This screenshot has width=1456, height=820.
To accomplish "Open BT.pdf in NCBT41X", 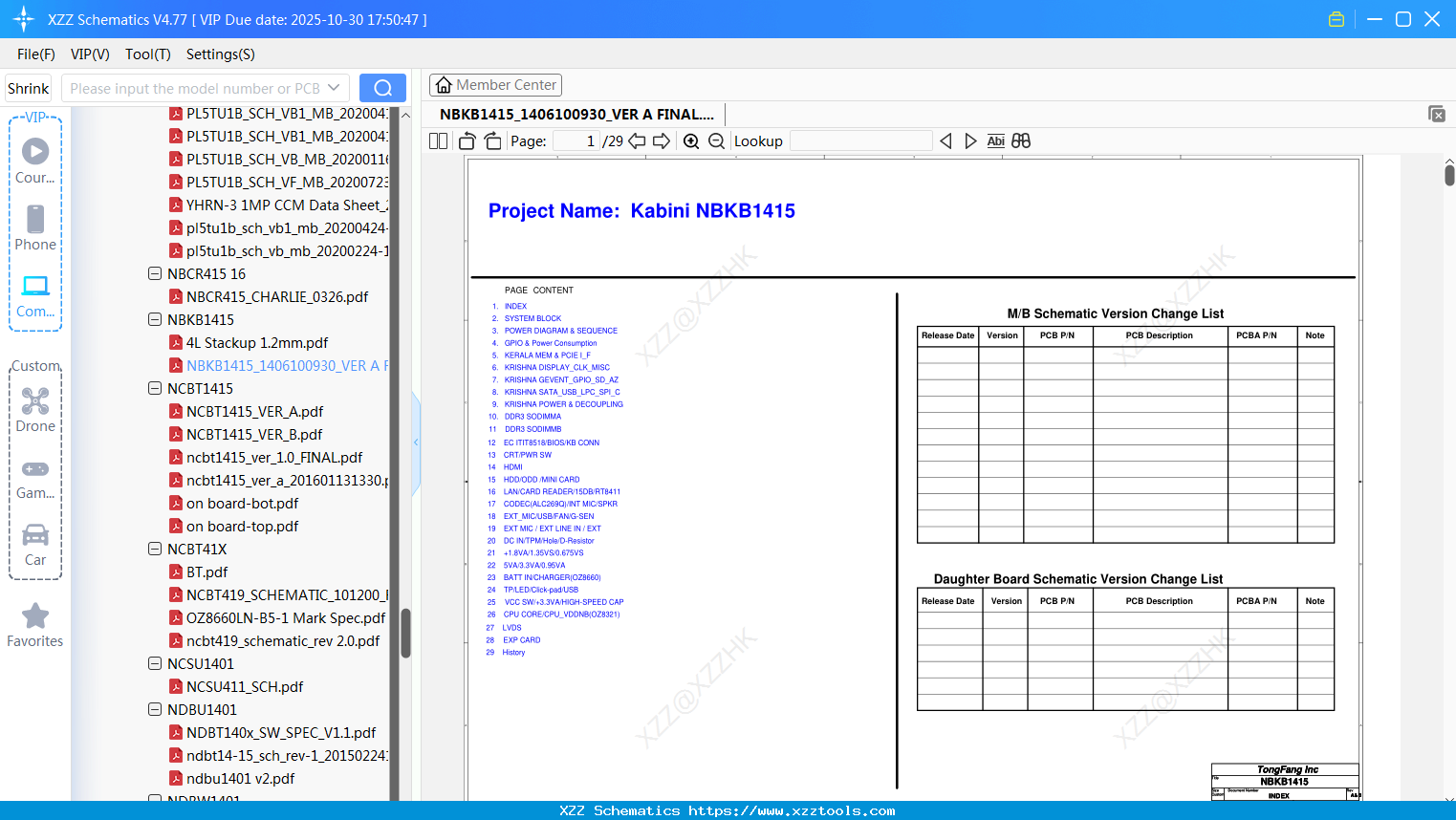I will tap(206, 572).
